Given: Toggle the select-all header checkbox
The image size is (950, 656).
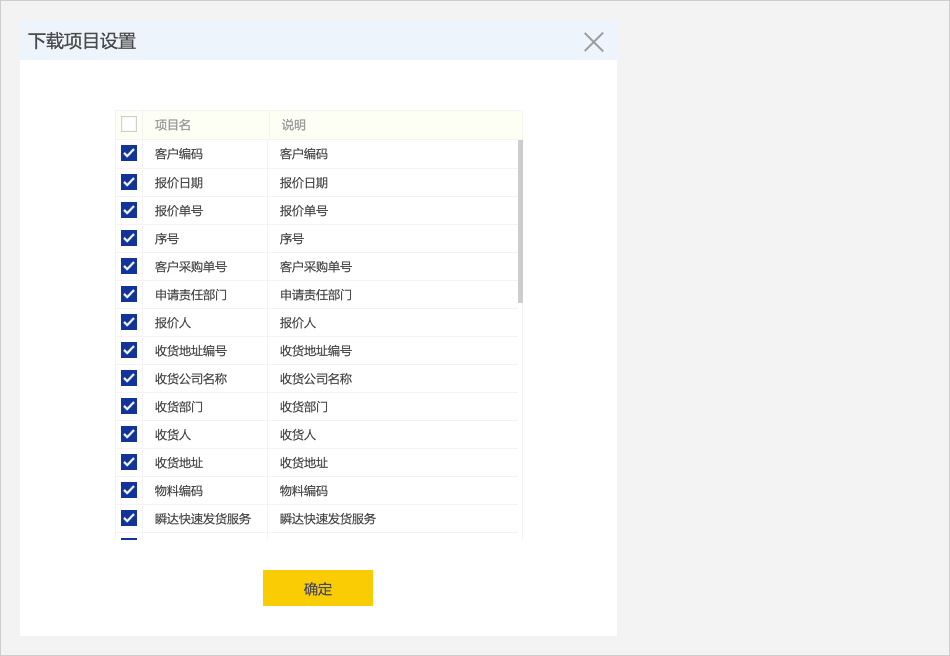Looking at the screenshot, I should point(129,124).
